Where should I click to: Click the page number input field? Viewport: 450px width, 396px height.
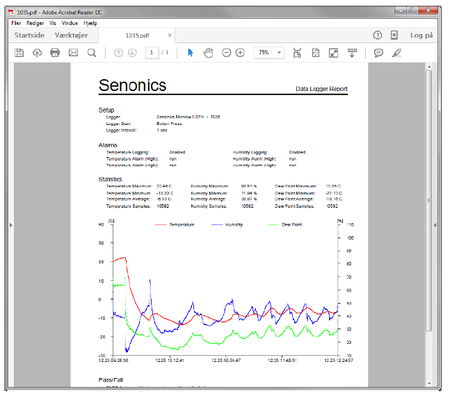tap(152, 53)
